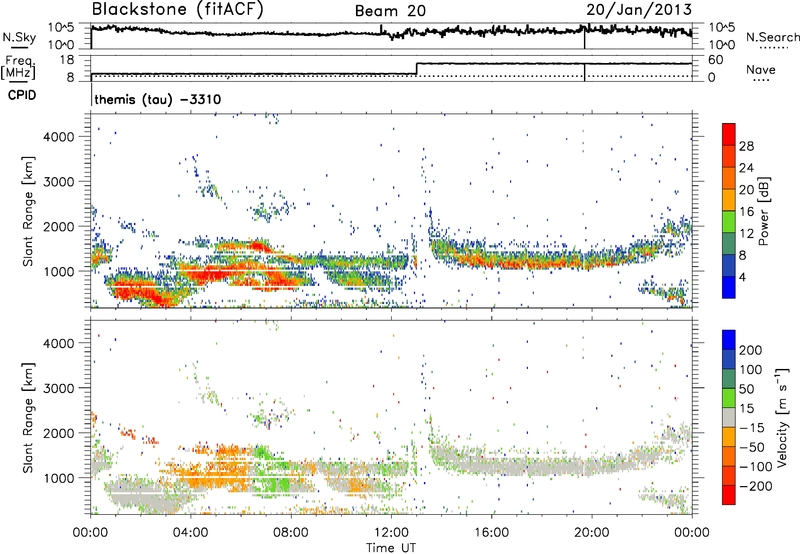Viewport: 800px width, 554px height.
Task: Select the grey segment of Velocity colorbar
Action: (729, 417)
